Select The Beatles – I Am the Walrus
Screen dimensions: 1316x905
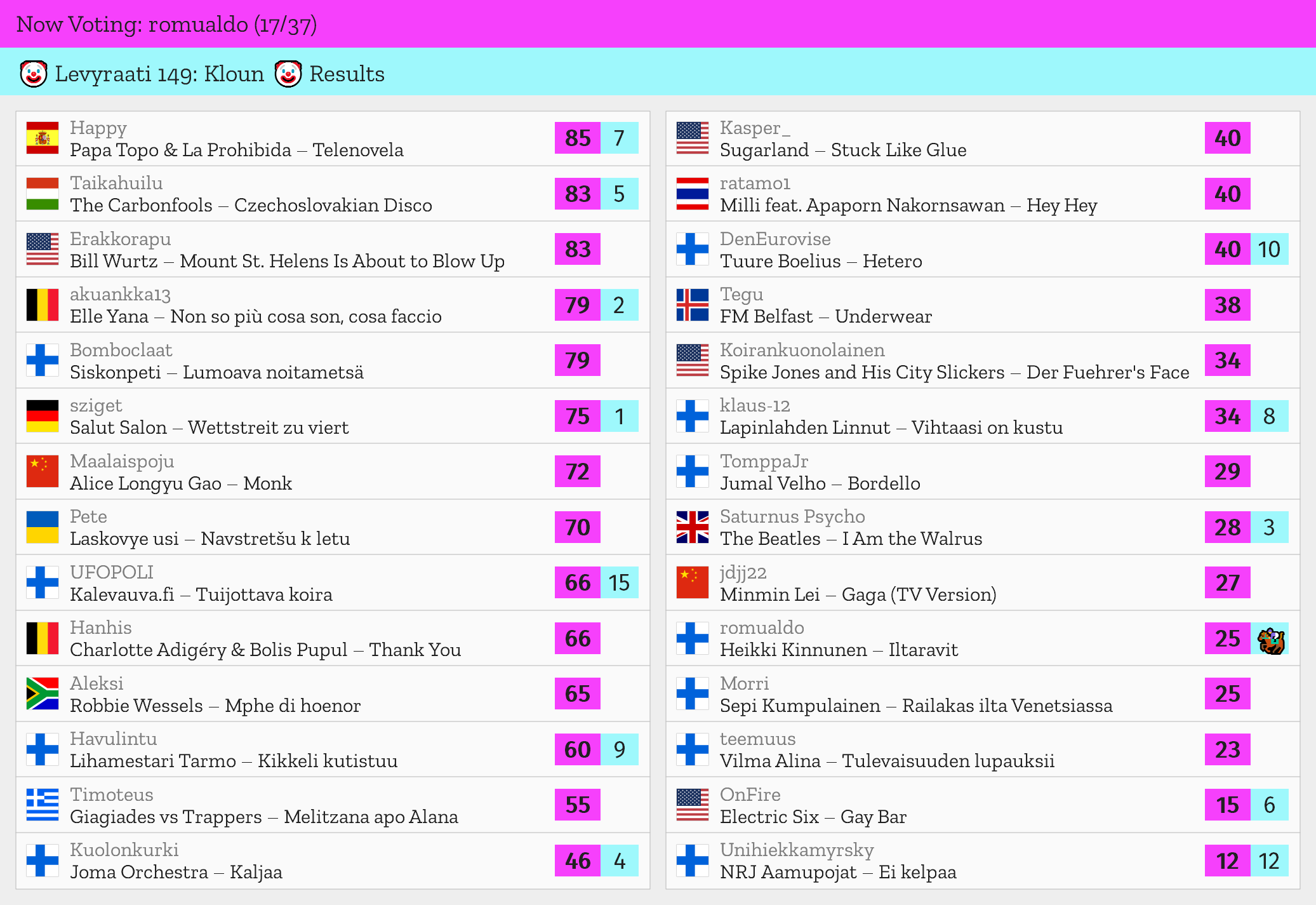pos(851,539)
